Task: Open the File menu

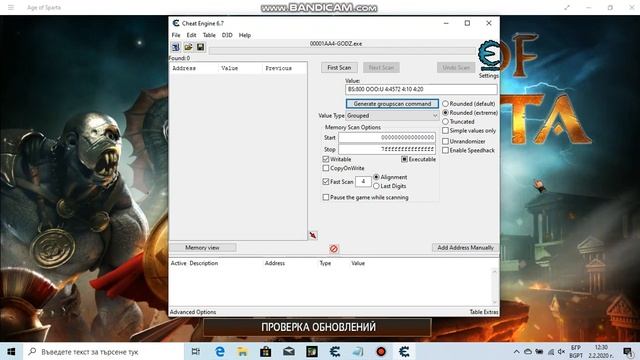Action: tap(176, 35)
